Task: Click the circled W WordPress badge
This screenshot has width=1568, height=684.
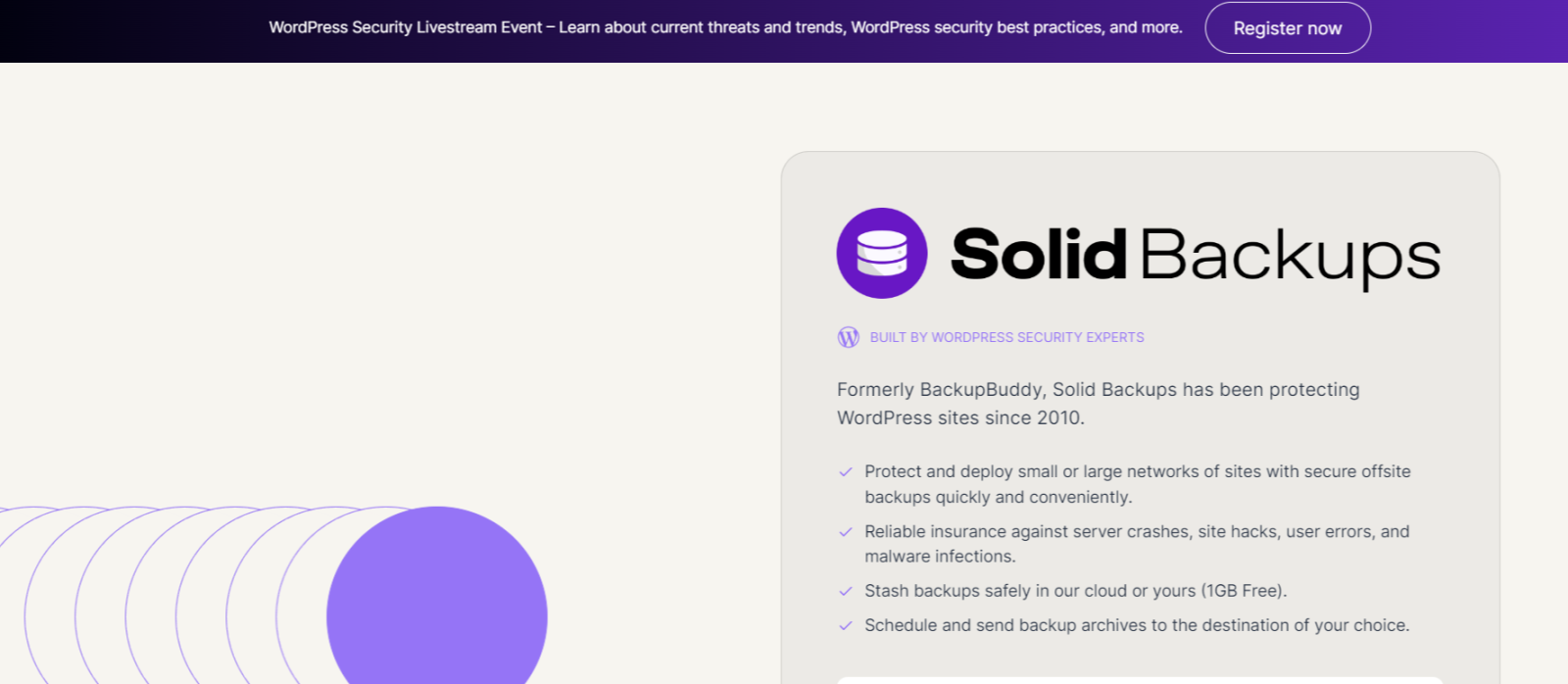Action: 848,337
